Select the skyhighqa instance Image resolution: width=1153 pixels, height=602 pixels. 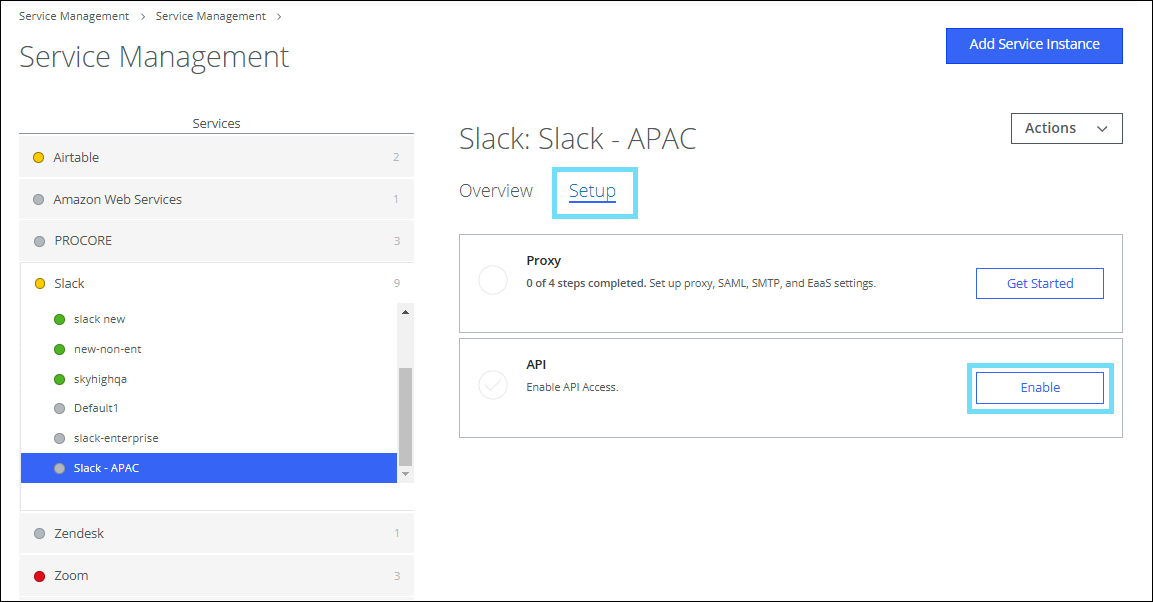209,379
